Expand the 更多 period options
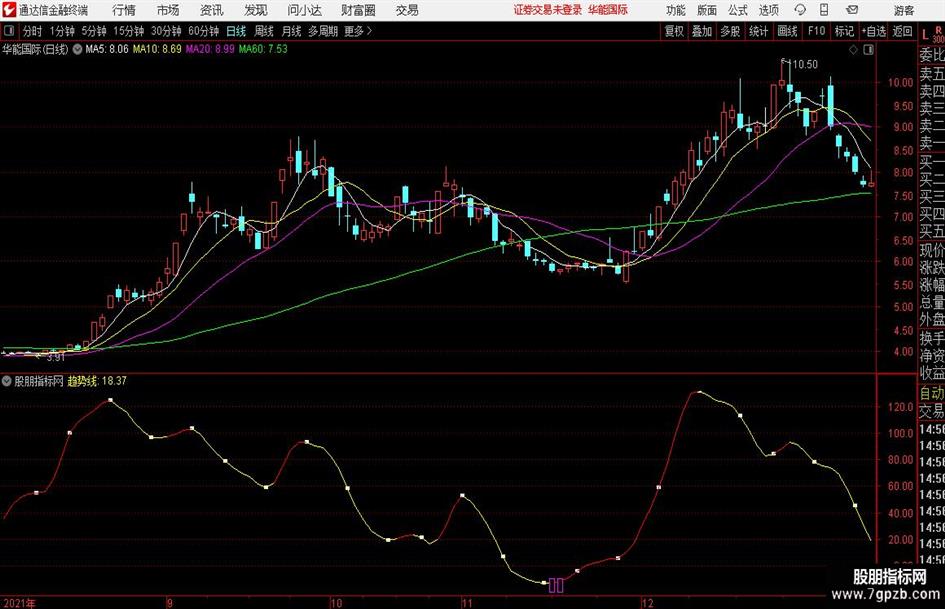945x609 pixels. (x=359, y=31)
